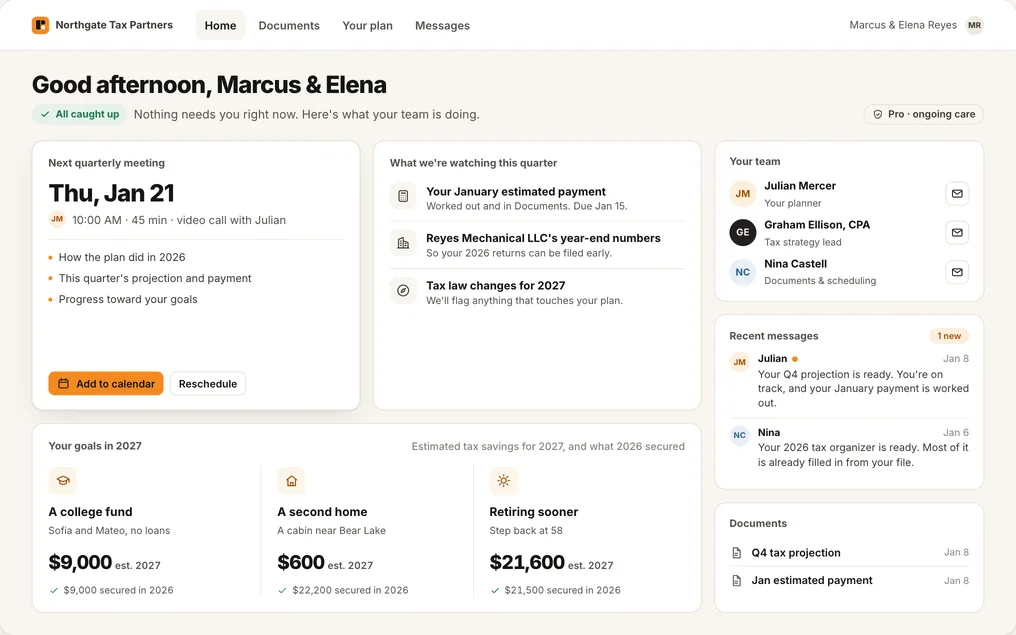Click Nina Castell's name in Your team

tap(796, 264)
